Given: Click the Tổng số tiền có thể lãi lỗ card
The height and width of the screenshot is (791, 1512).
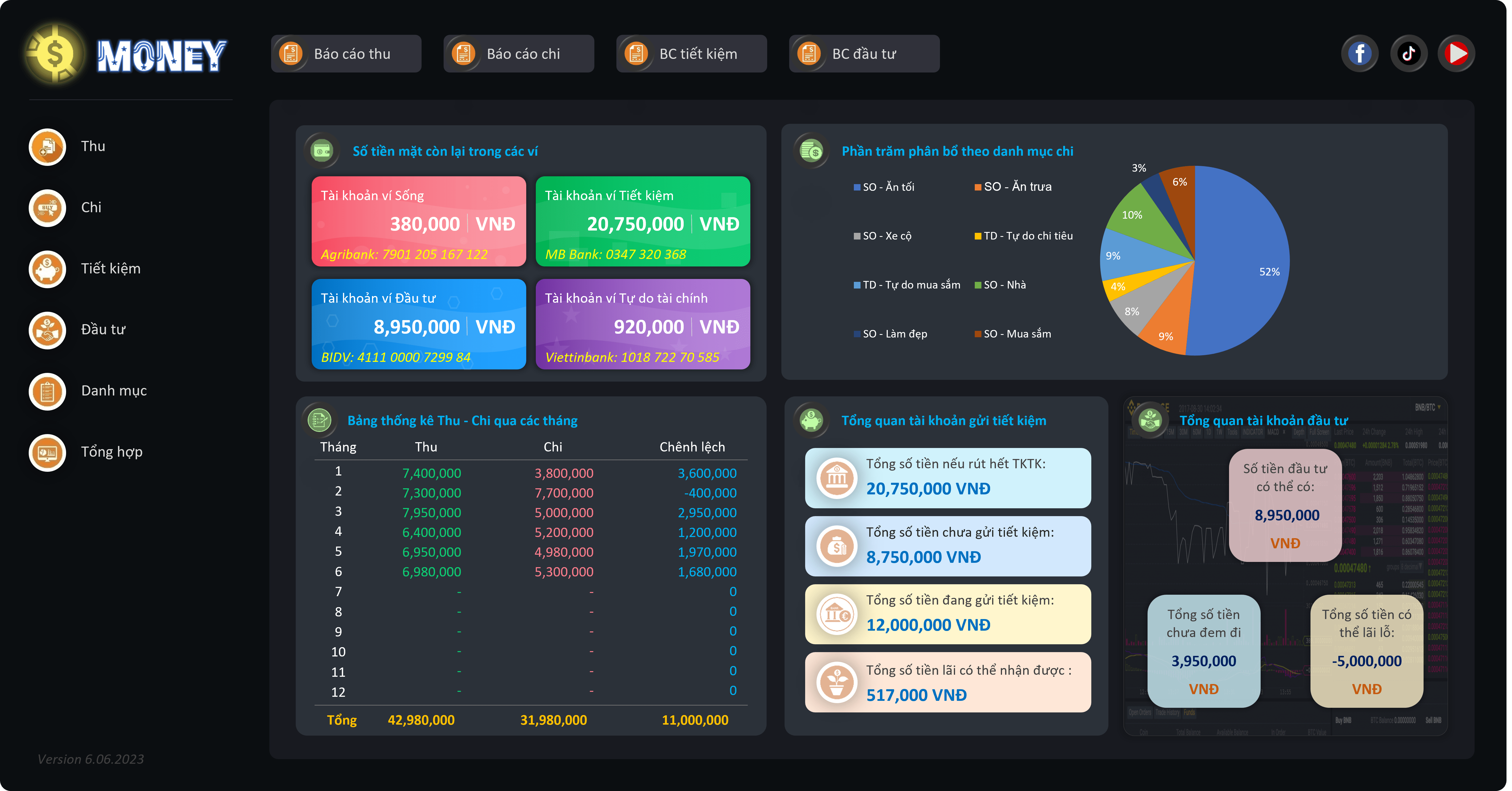Looking at the screenshot, I should point(1366,651).
